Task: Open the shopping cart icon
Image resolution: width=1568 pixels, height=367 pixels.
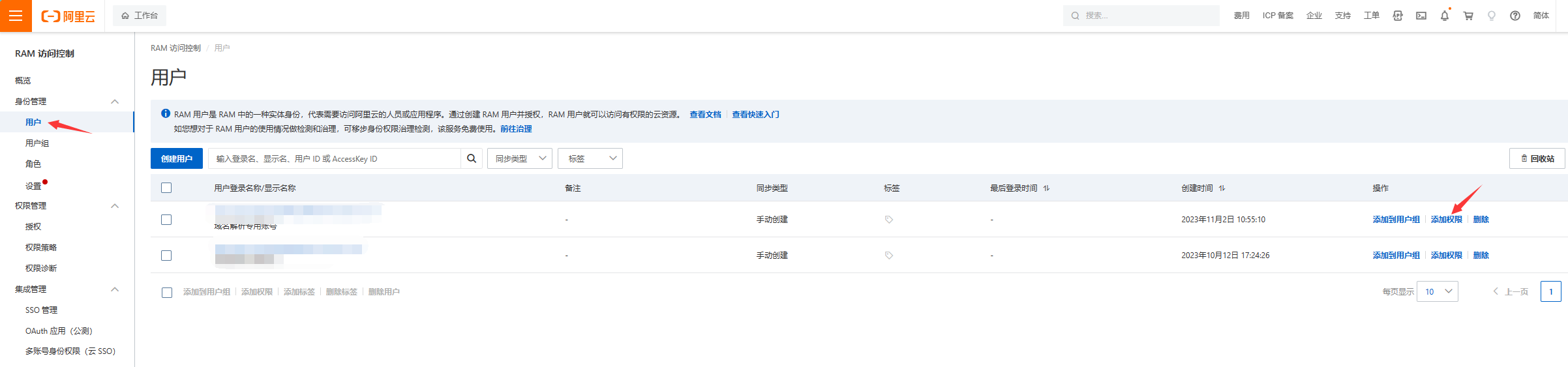Action: click(1468, 16)
